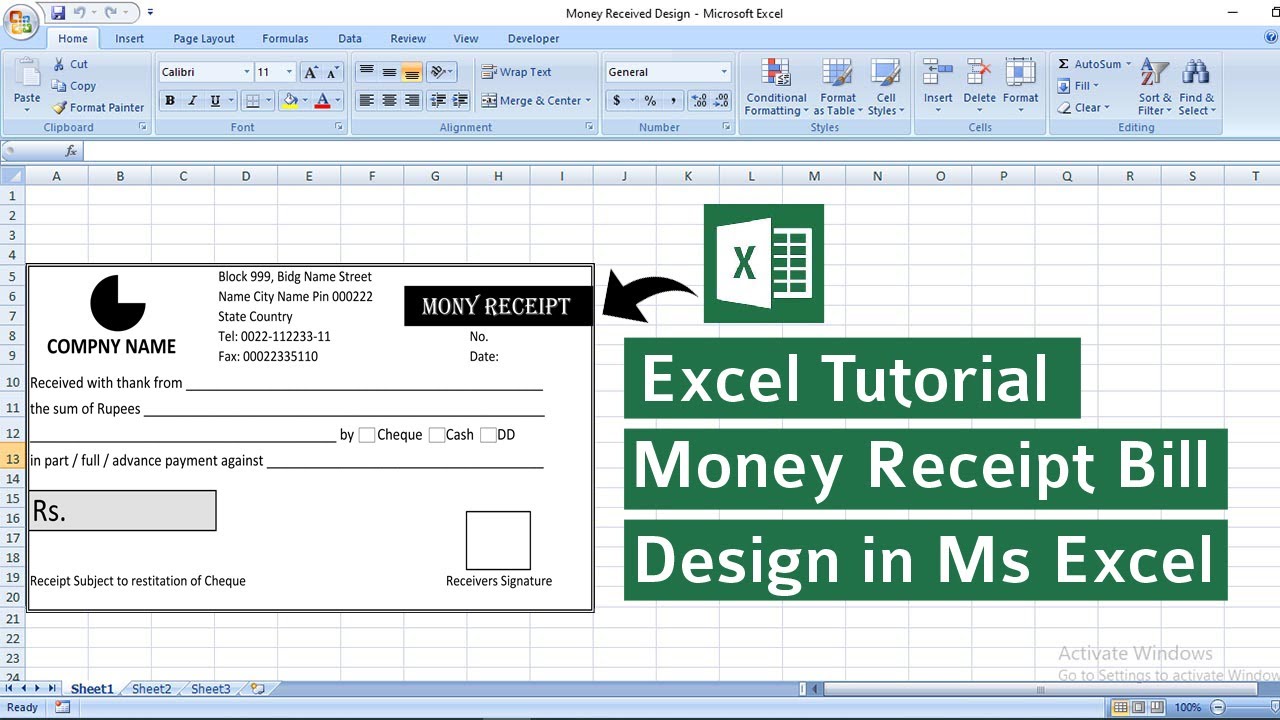Open Cell Styles gallery

[x=886, y=86]
